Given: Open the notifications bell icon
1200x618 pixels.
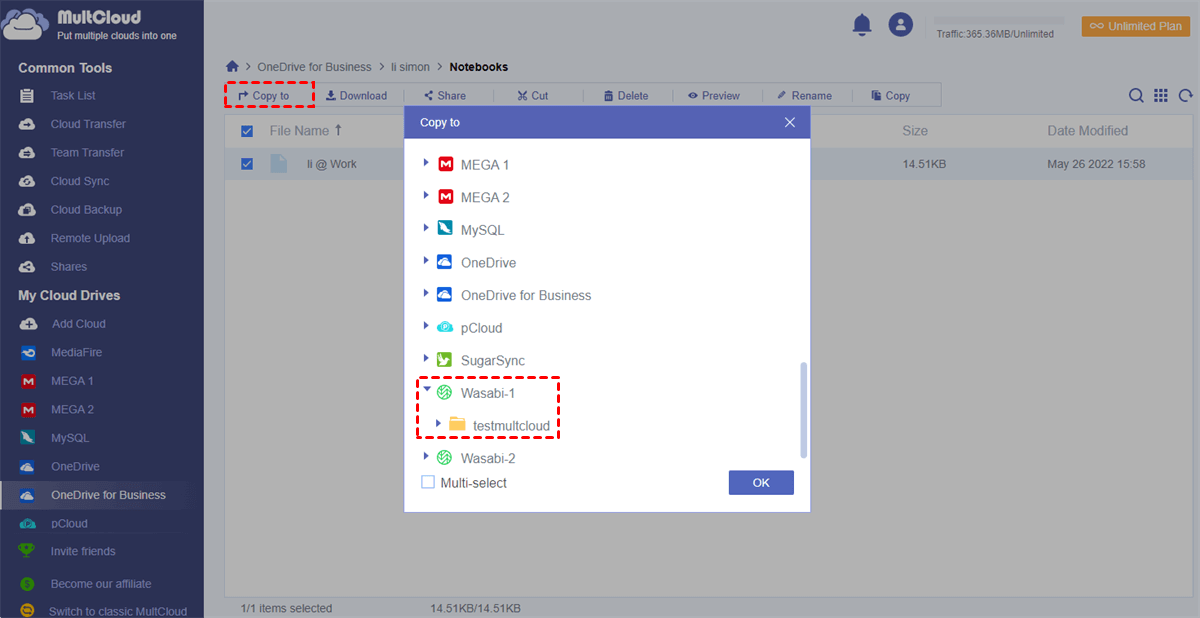Looking at the screenshot, I should coord(862,25).
